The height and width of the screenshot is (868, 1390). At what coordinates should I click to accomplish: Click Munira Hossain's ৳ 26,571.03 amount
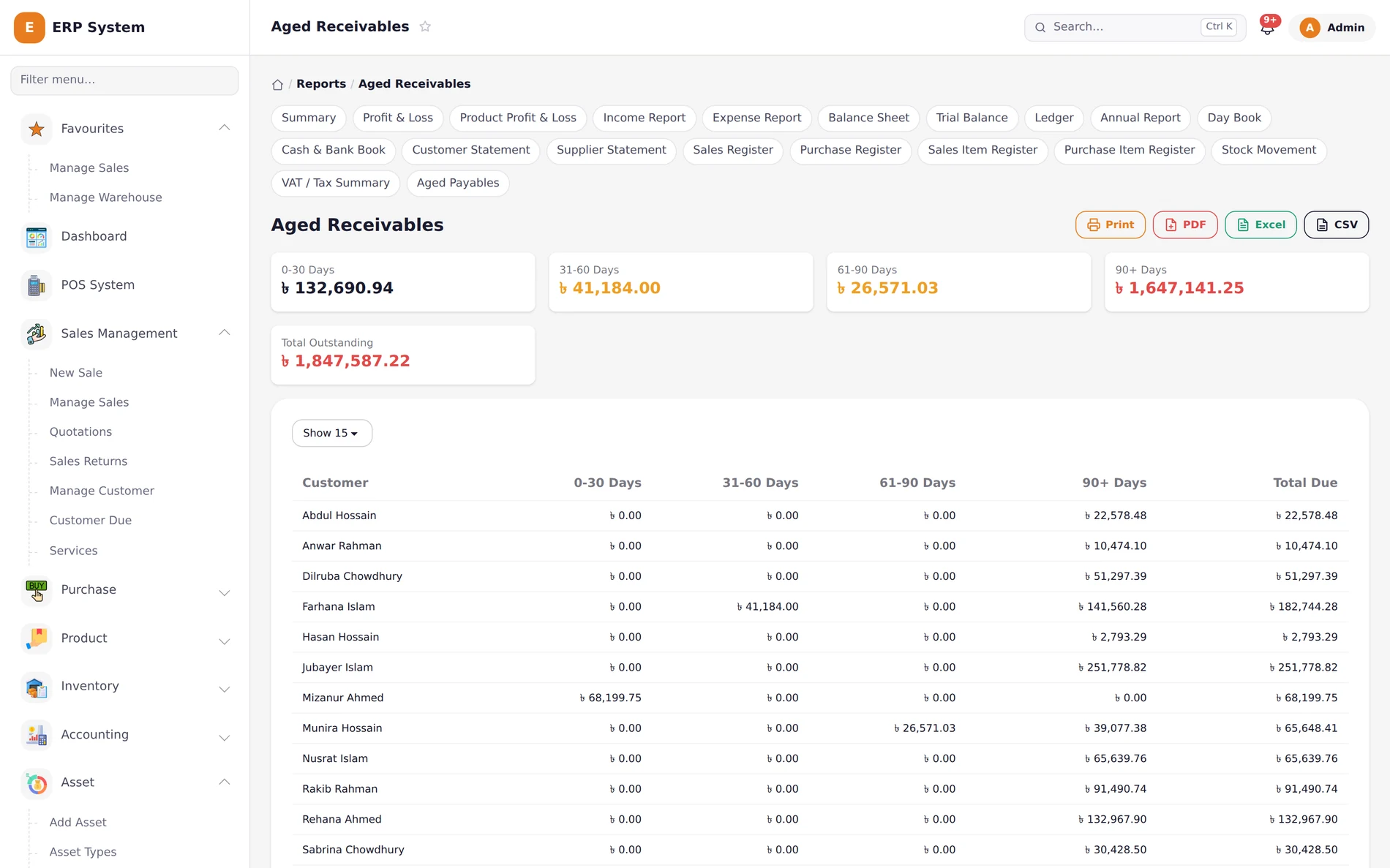[925, 728]
